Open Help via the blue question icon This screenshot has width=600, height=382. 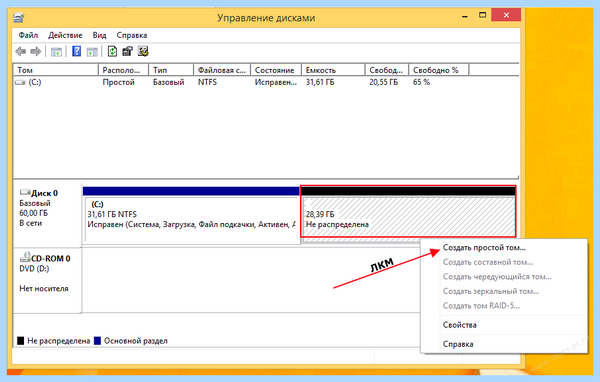click(77, 51)
